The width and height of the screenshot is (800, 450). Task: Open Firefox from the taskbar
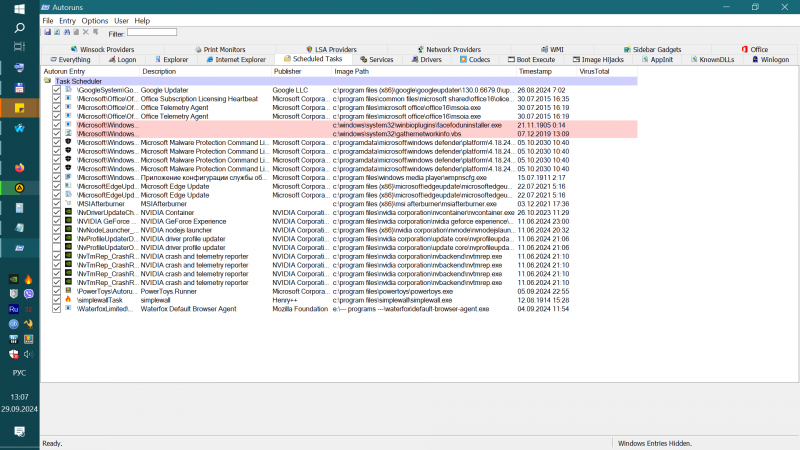coord(19,168)
